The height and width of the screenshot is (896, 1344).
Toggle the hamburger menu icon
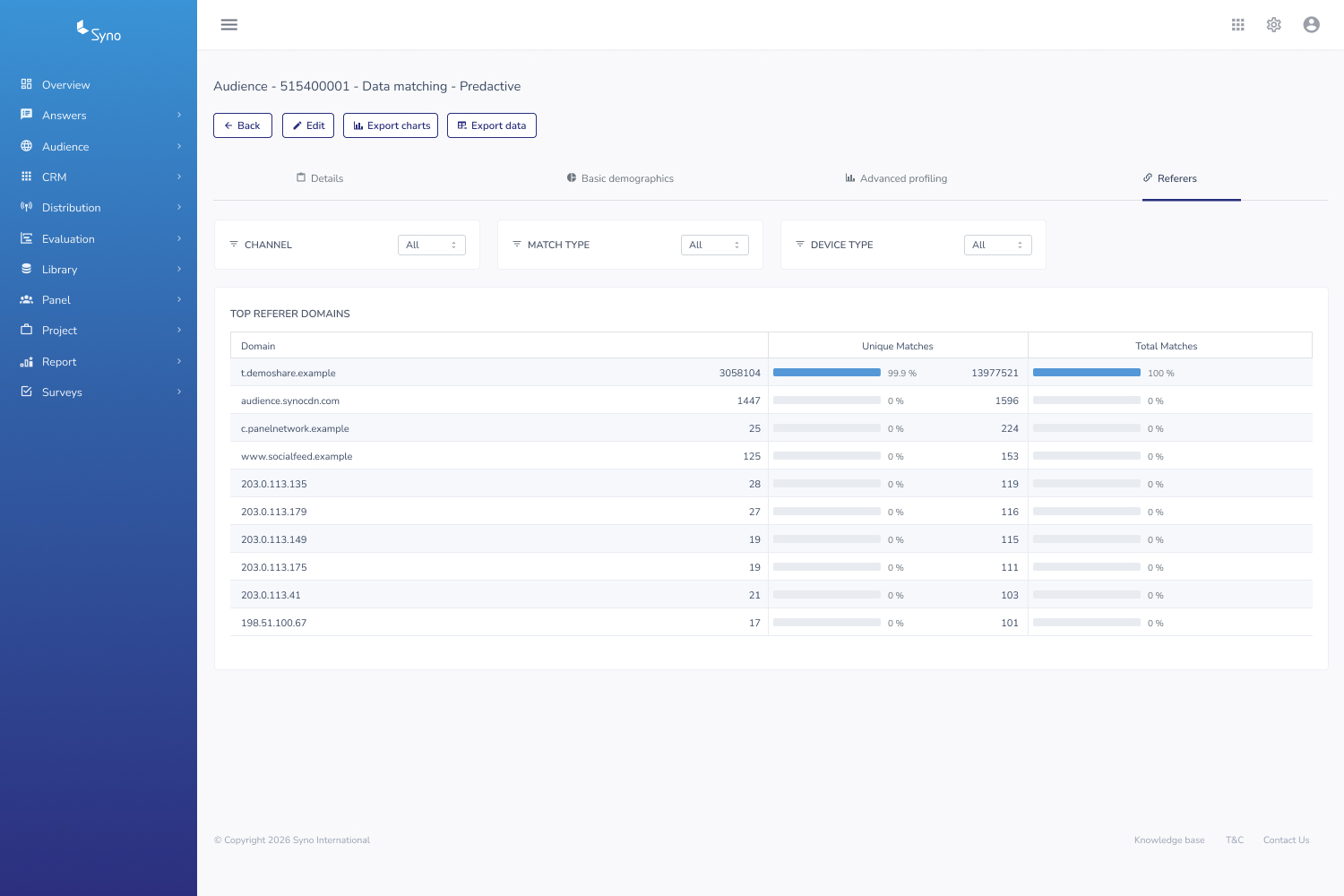tap(229, 24)
